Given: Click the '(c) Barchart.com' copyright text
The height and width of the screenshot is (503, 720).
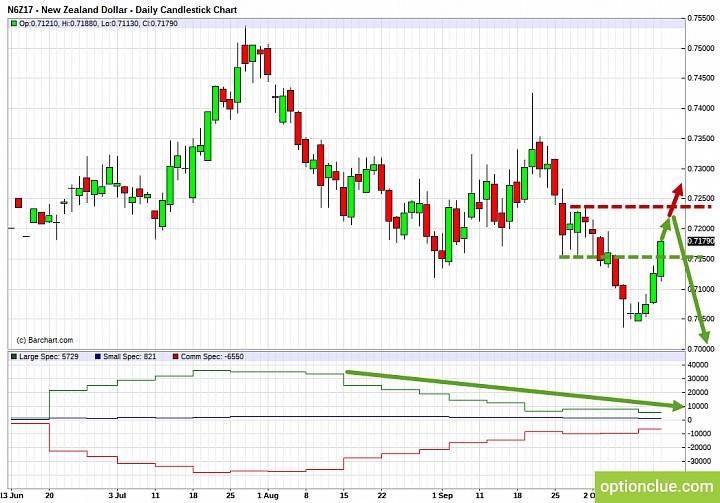Looking at the screenshot, I should pos(45,340).
